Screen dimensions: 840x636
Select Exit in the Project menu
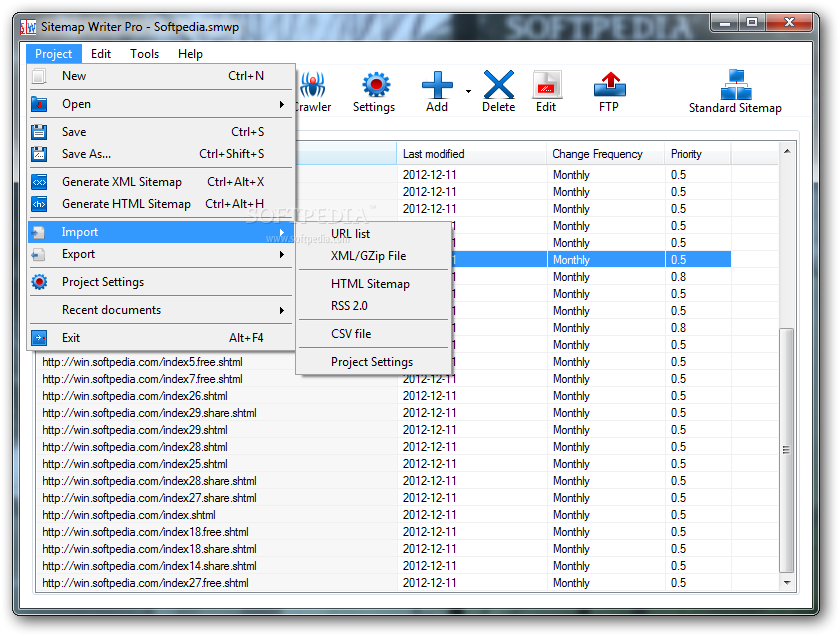pyautogui.click(x=161, y=338)
